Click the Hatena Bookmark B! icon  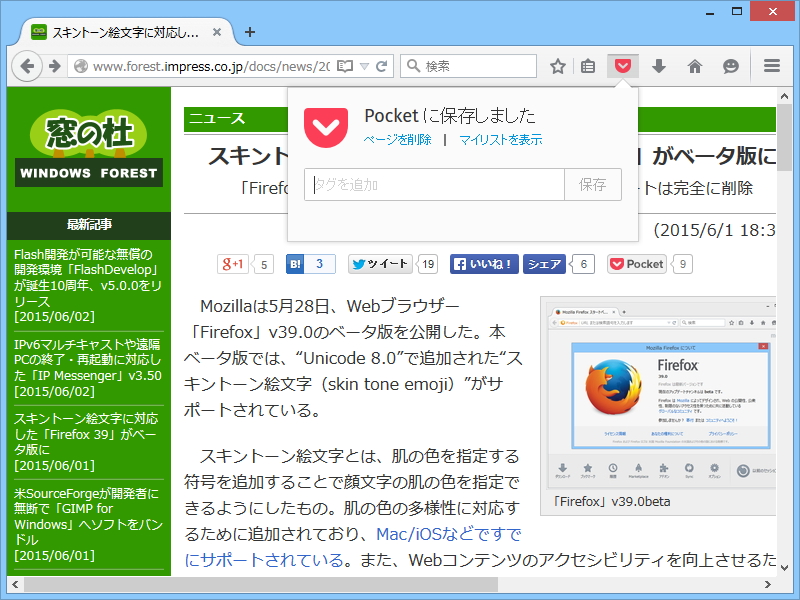coord(293,263)
